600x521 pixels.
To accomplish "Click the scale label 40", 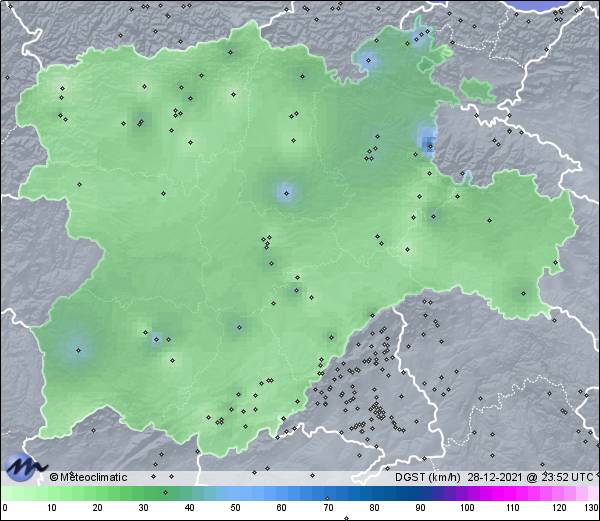I will tap(189, 508).
